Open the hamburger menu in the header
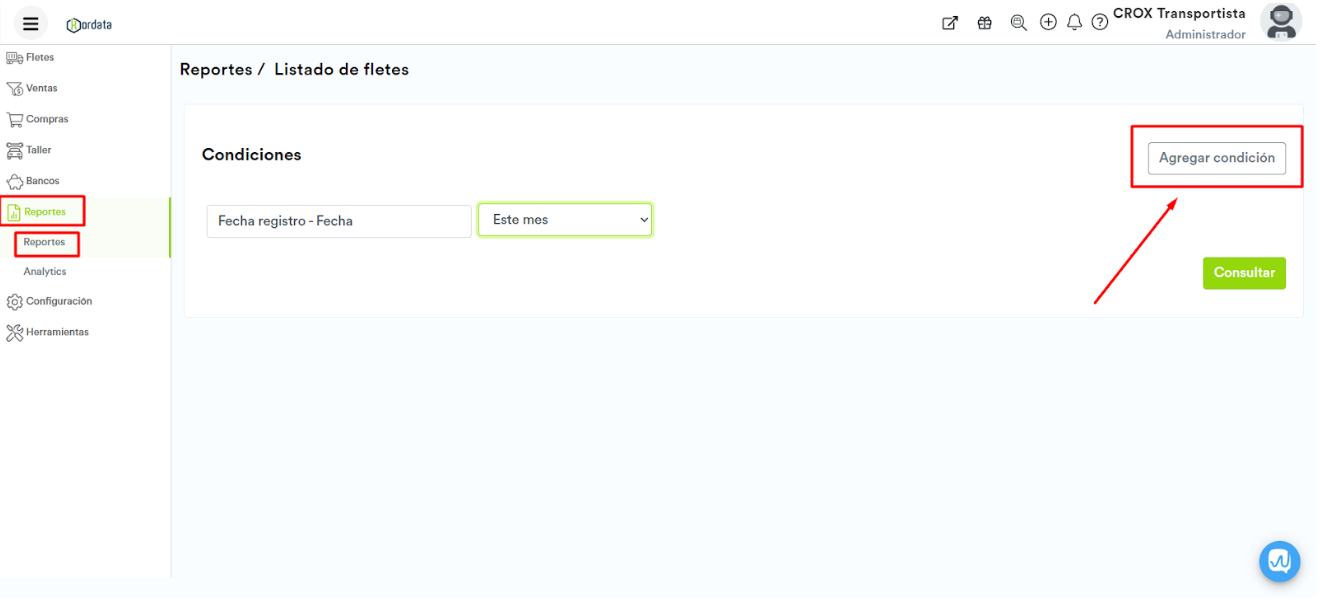 tap(31, 24)
